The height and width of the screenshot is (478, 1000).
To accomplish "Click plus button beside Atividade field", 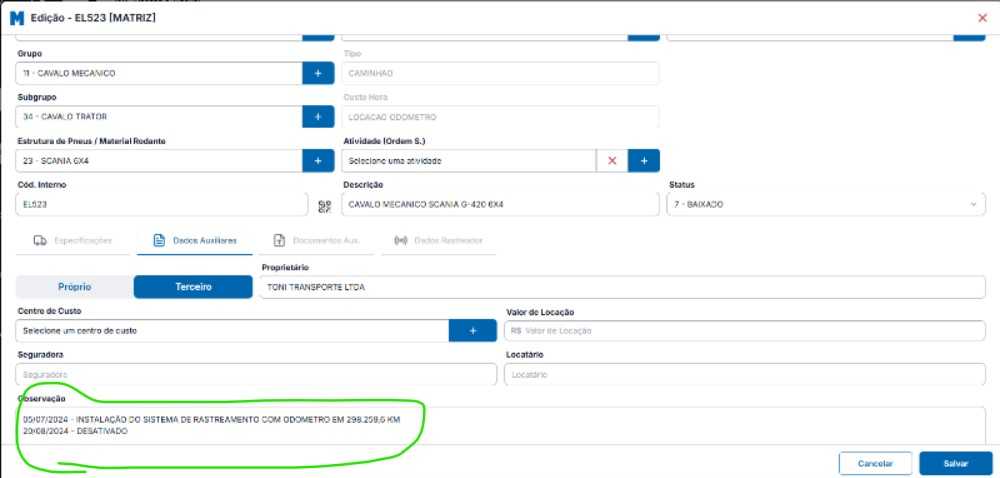I will click(643, 160).
